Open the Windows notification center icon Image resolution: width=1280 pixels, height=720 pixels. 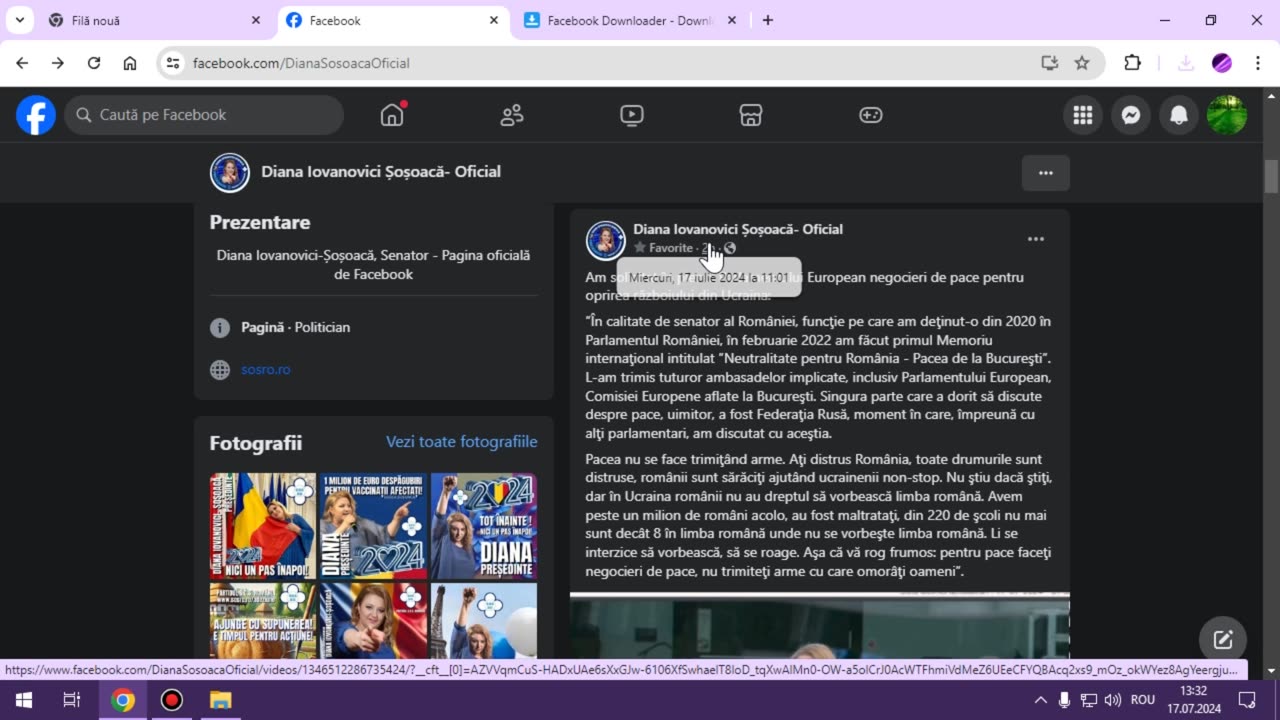coord(1247,700)
